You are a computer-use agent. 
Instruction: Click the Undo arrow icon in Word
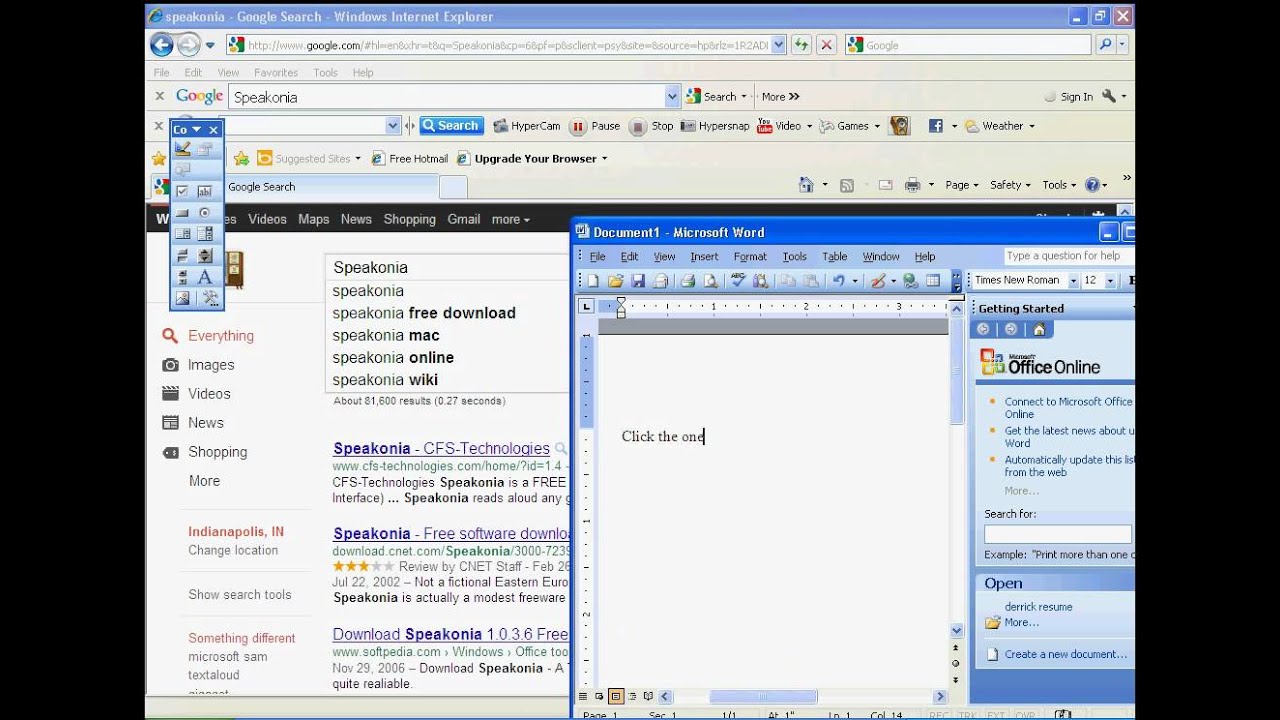coord(838,281)
